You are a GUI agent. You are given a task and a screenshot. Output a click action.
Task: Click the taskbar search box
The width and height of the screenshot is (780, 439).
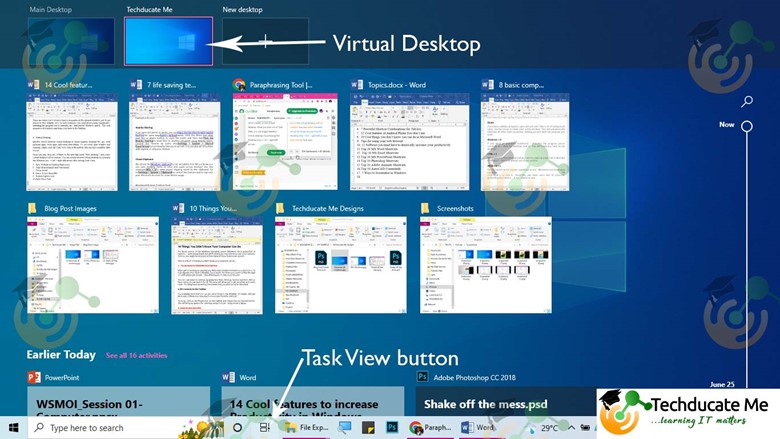(x=120, y=427)
